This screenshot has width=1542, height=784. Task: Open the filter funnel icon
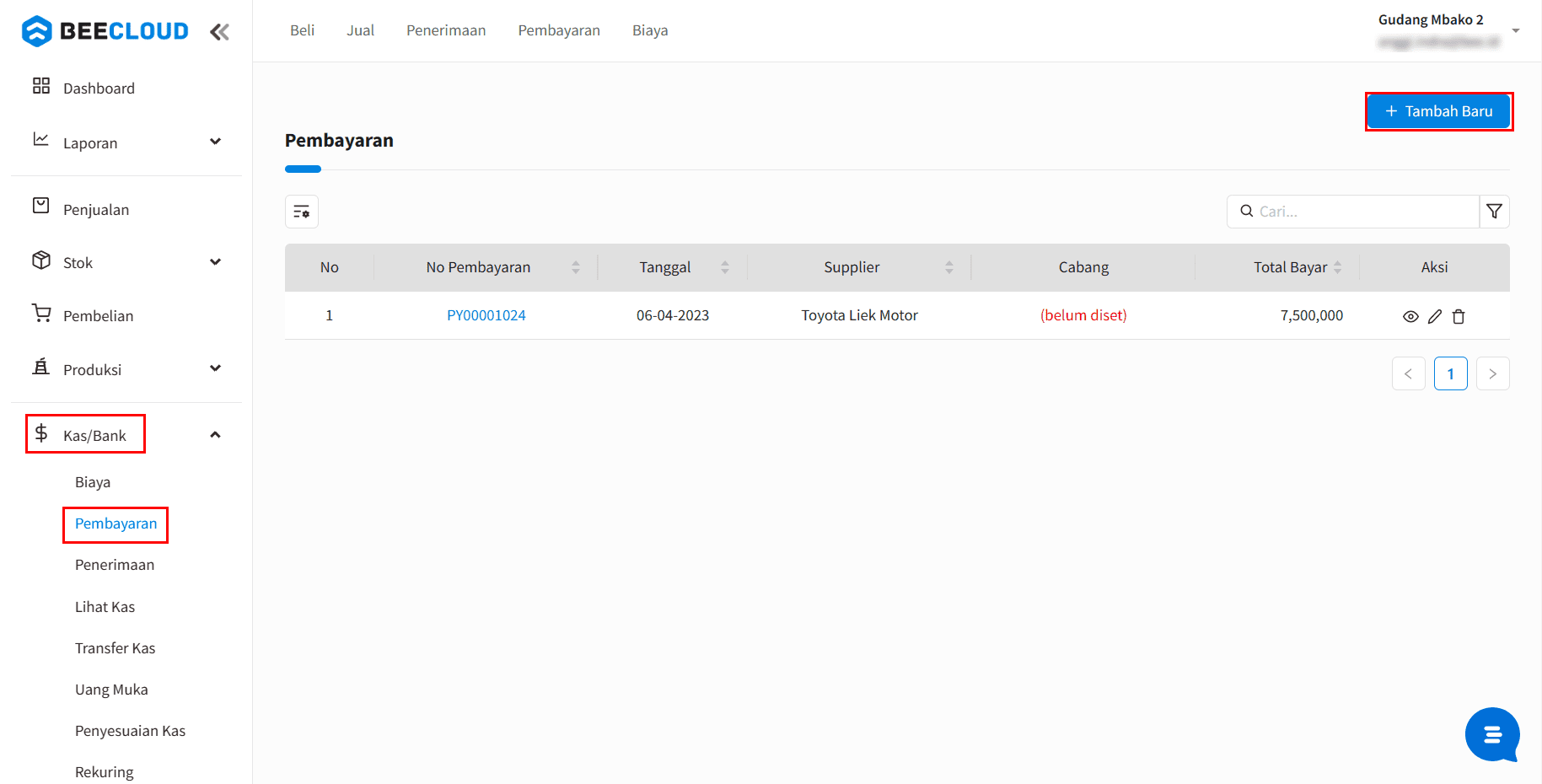pyautogui.click(x=1494, y=212)
